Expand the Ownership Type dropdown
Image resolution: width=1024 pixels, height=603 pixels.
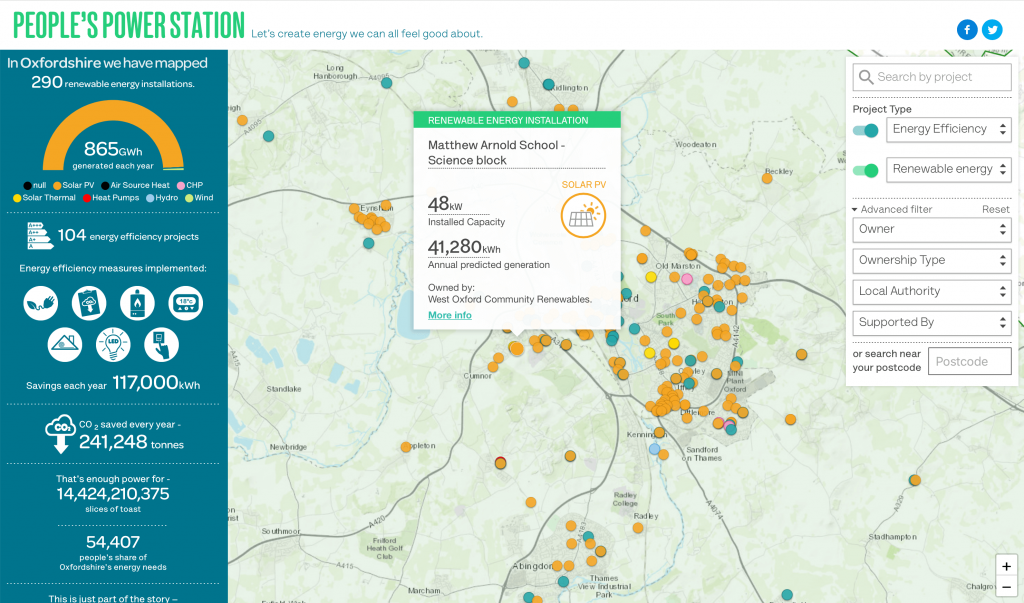coord(932,261)
